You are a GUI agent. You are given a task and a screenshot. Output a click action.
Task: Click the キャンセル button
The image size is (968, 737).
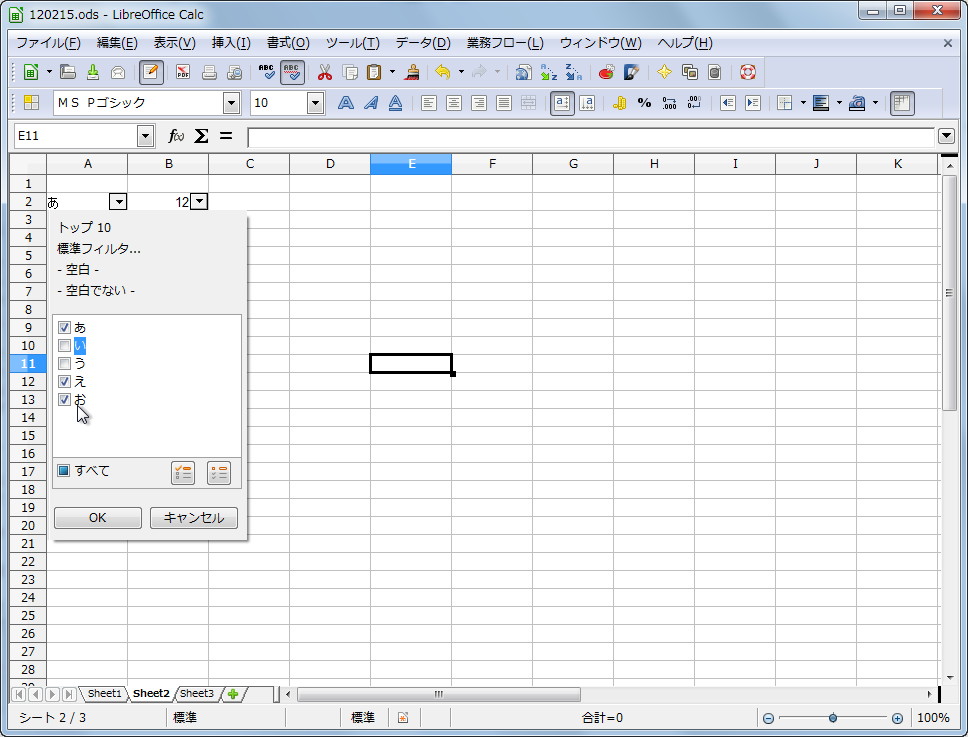click(x=194, y=517)
